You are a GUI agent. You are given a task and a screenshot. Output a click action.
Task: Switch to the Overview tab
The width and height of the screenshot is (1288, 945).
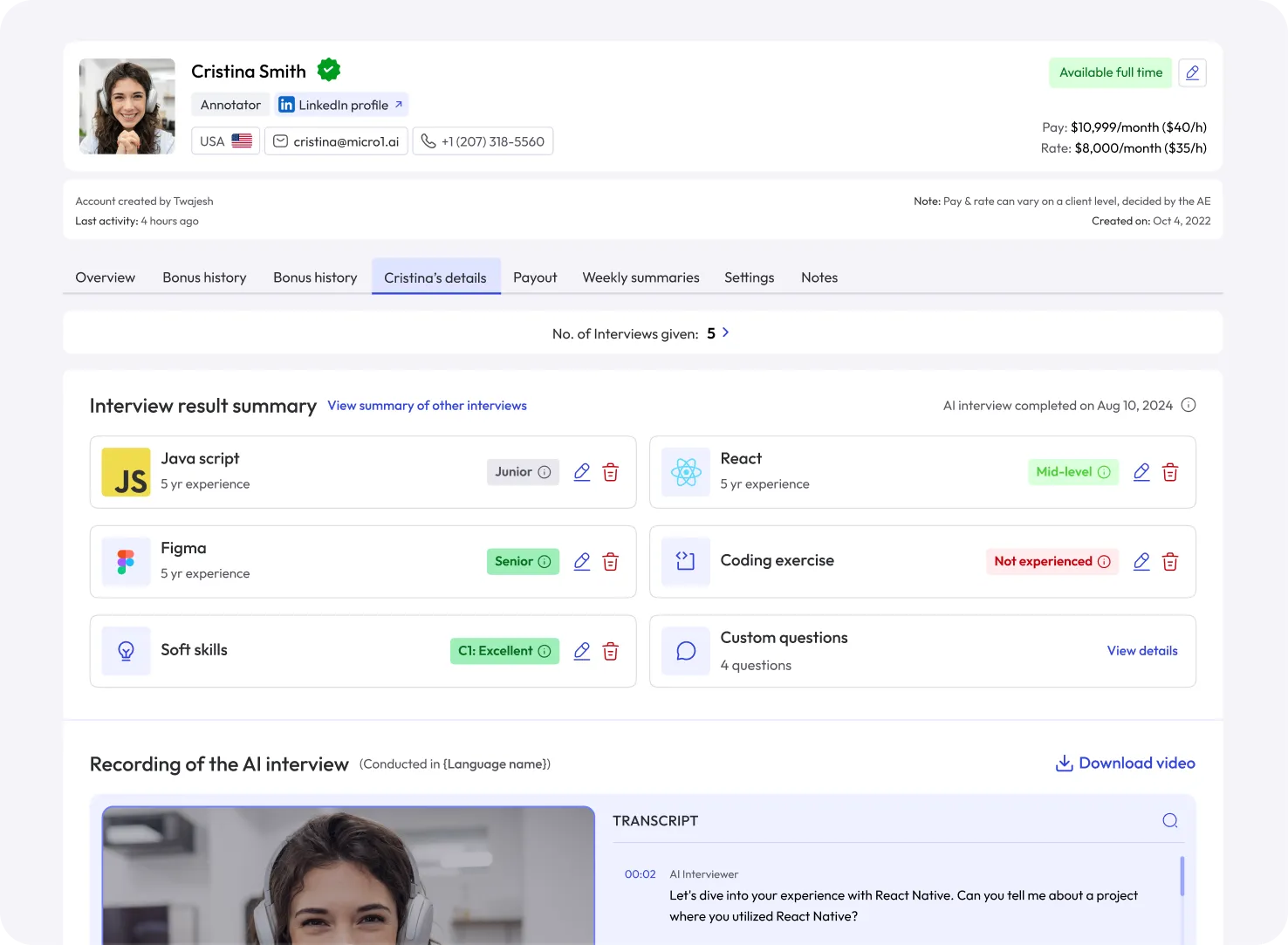tap(106, 277)
